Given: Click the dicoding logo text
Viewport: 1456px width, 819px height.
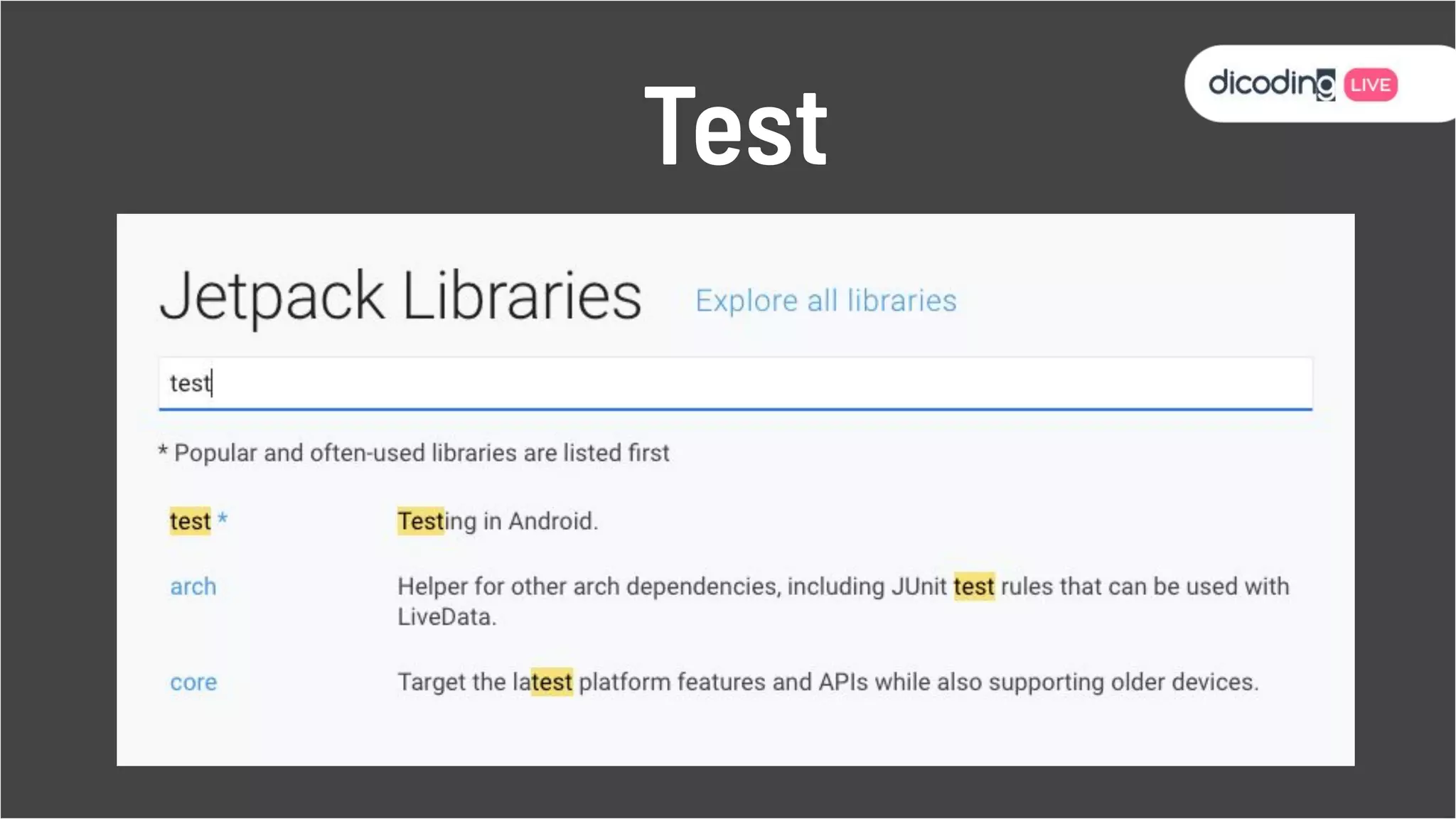Looking at the screenshot, I should click(1262, 84).
